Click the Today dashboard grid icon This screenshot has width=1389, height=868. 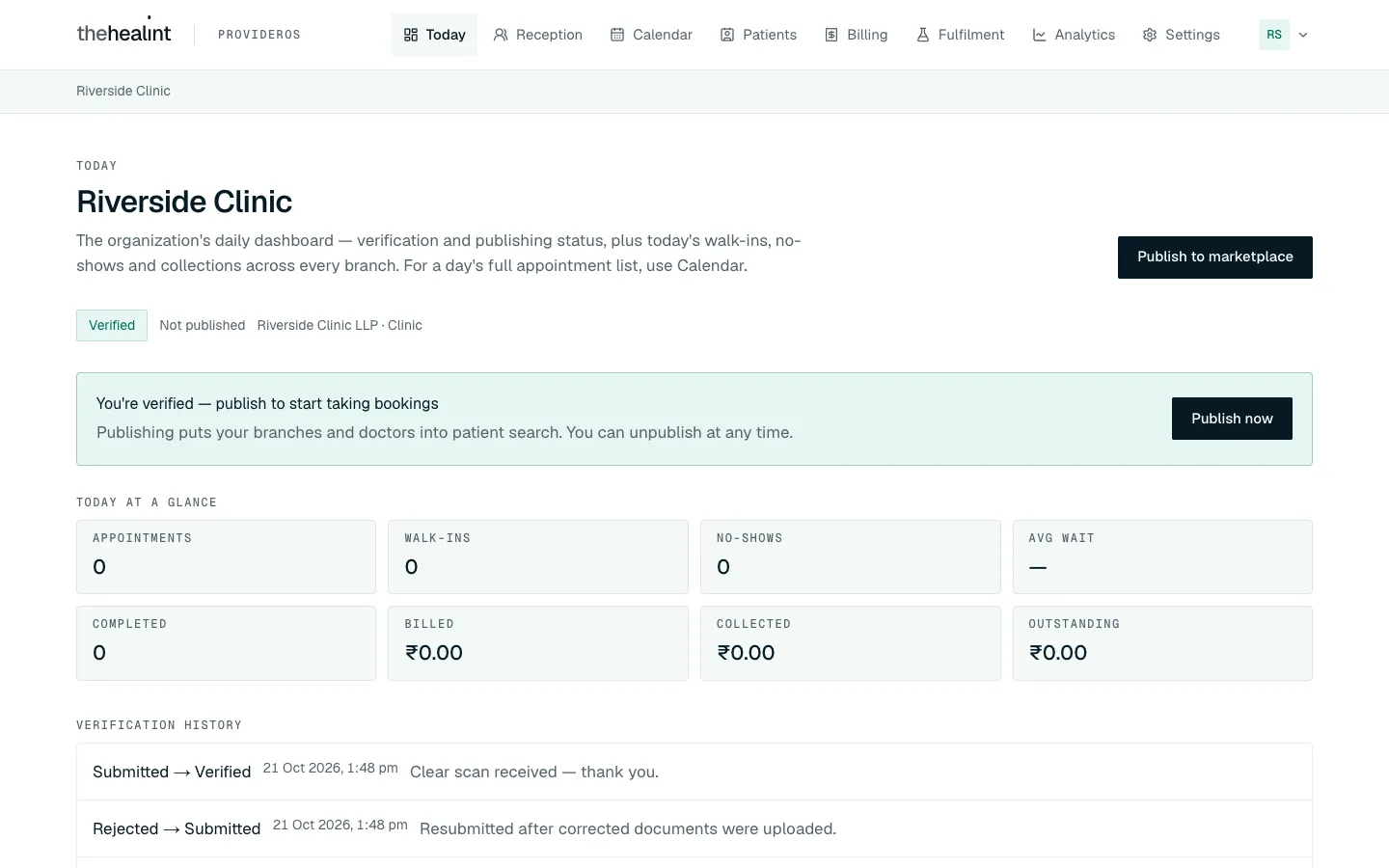pos(411,35)
